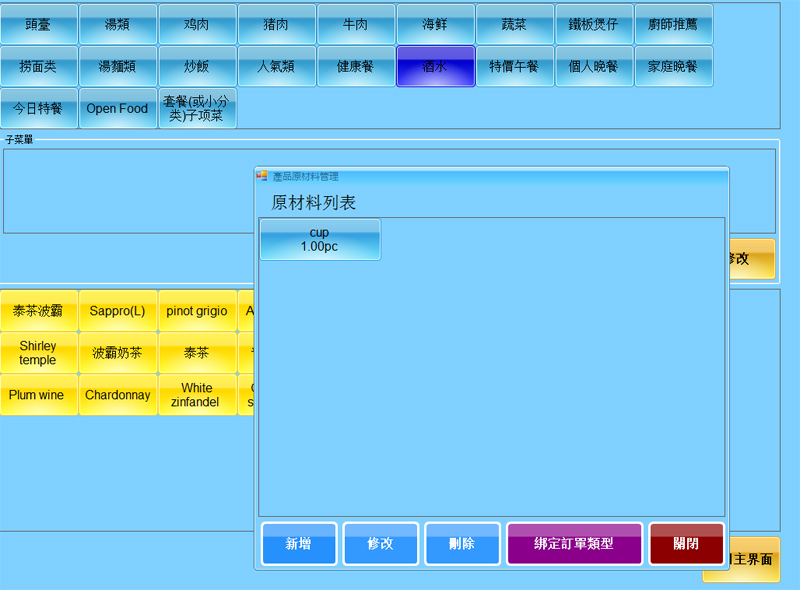Close the dialog with the red 關閉 button
Viewport: 800px width, 590px height.
pyautogui.click(x=686, y=544)
